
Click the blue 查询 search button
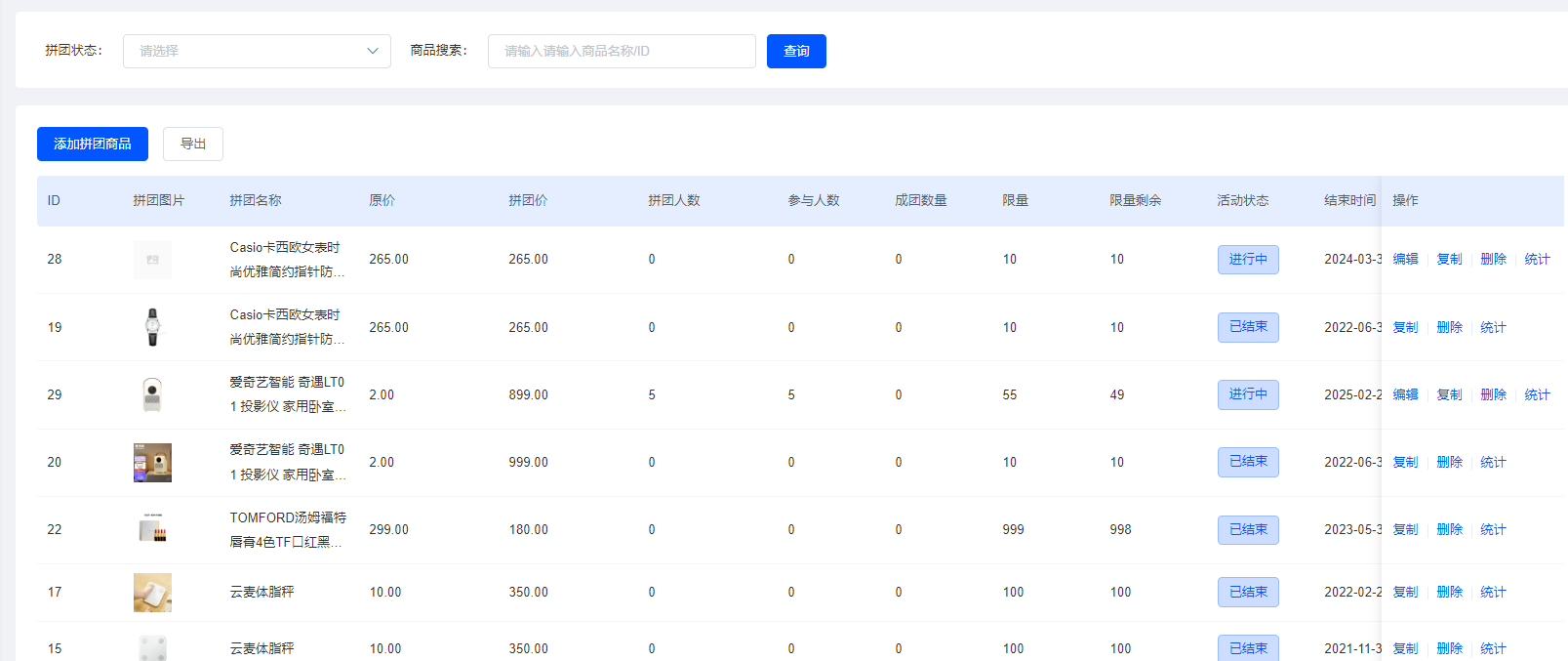pyautogui.click(x=796, y=51)
